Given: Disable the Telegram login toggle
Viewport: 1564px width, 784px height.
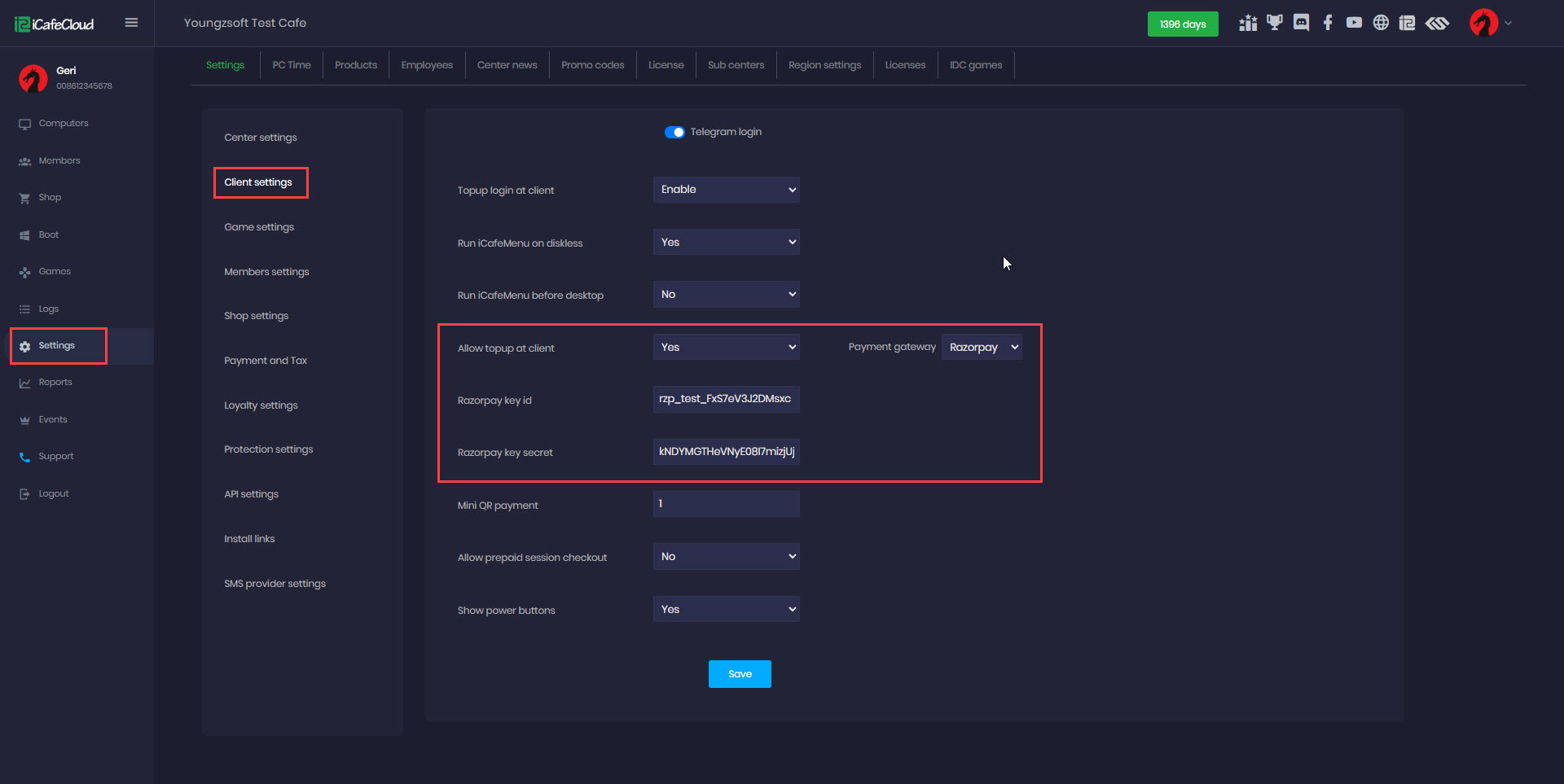Looking at the screenshot, I should point(674,132).
